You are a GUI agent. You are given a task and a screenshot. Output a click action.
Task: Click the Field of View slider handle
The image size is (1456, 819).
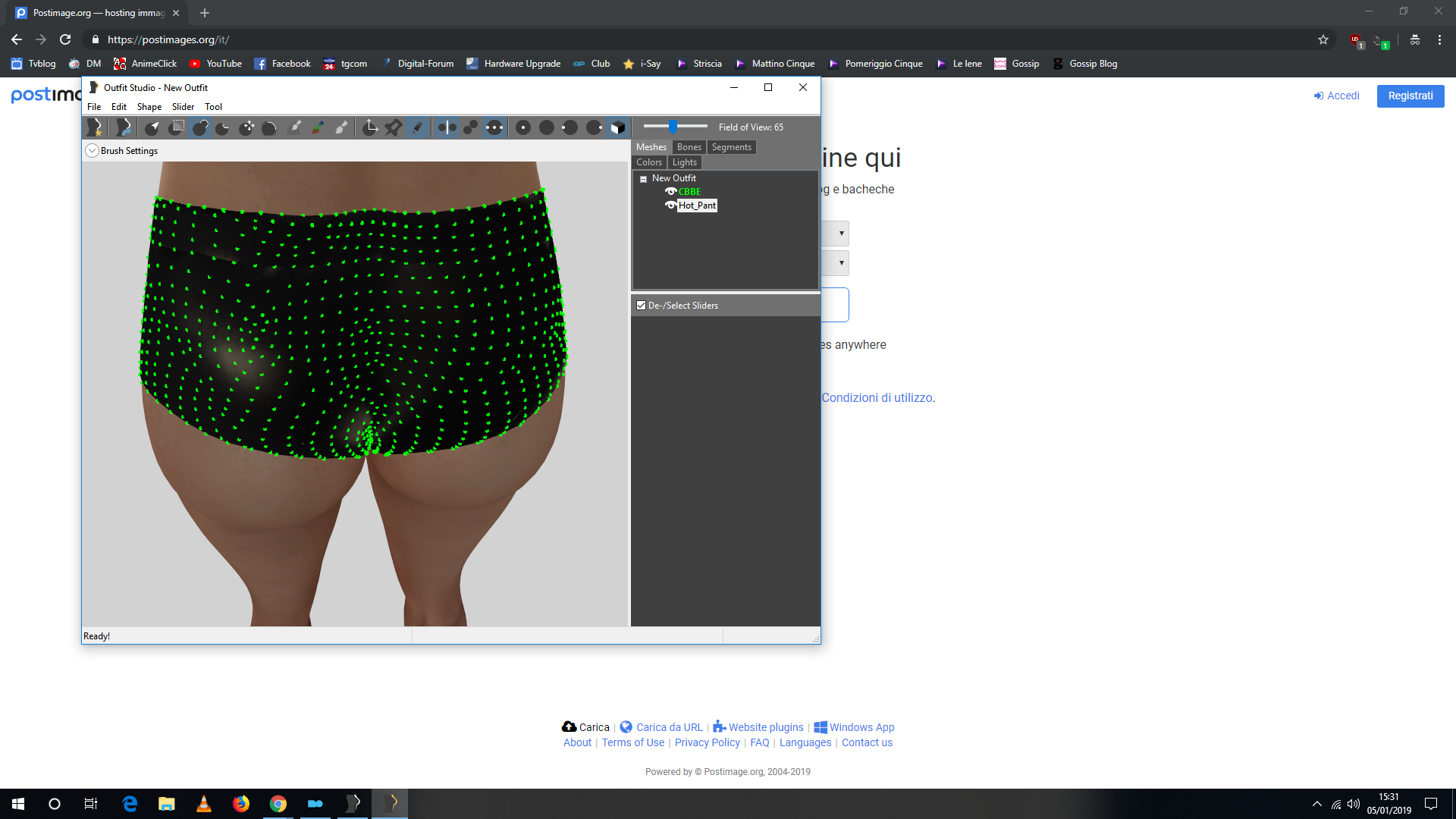pos(673,127)
